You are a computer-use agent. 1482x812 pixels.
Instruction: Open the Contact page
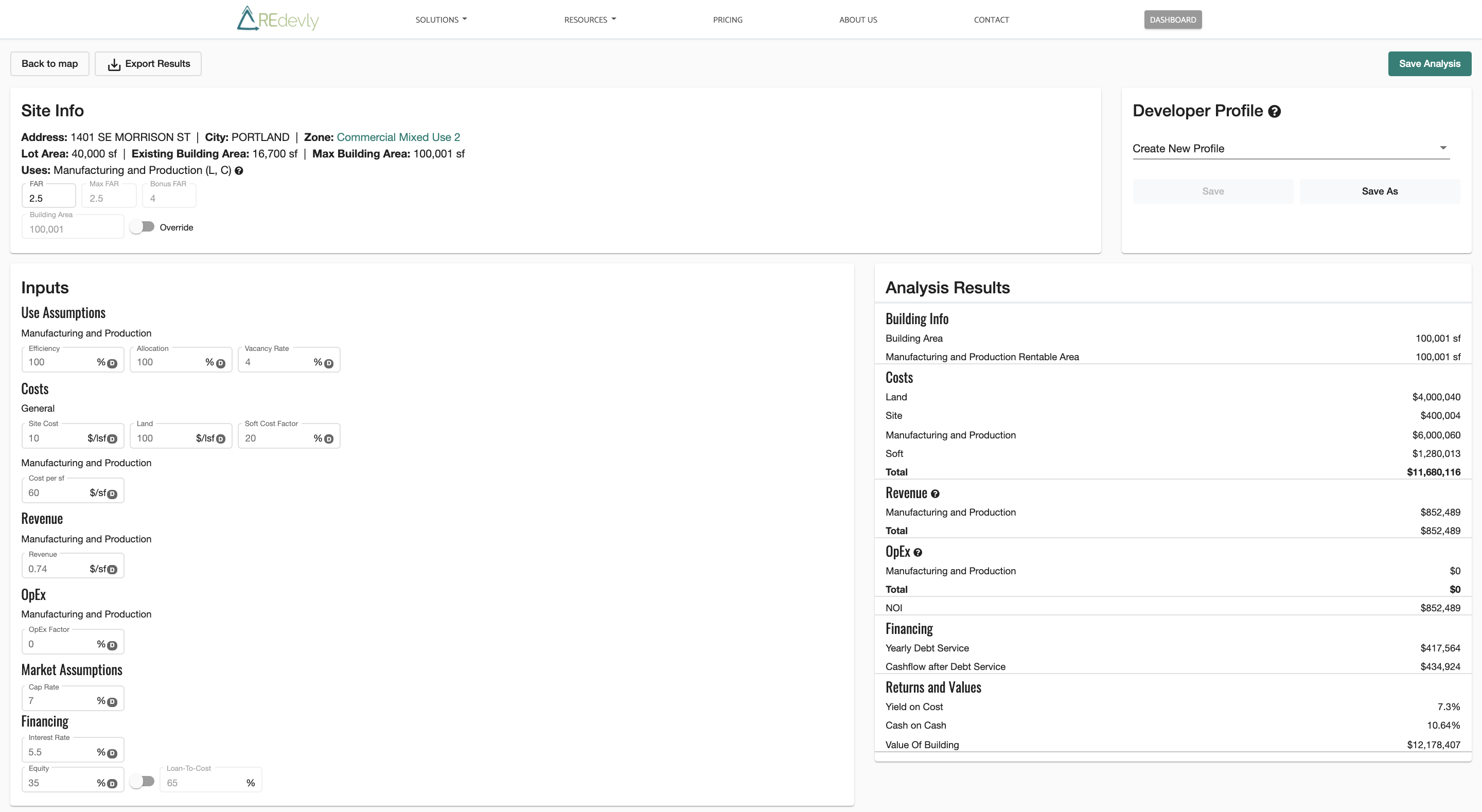pyautogui.click(x=991, y=20)
